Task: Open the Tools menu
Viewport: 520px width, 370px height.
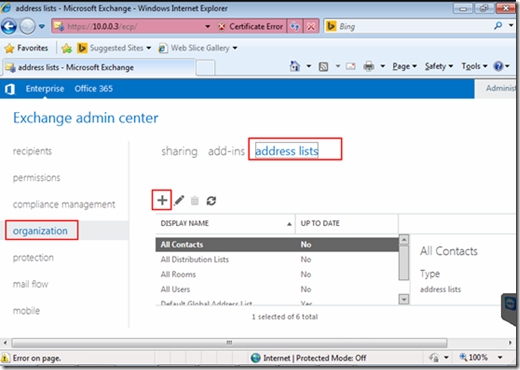Action: pyautogui.click(x=474, y=66)
